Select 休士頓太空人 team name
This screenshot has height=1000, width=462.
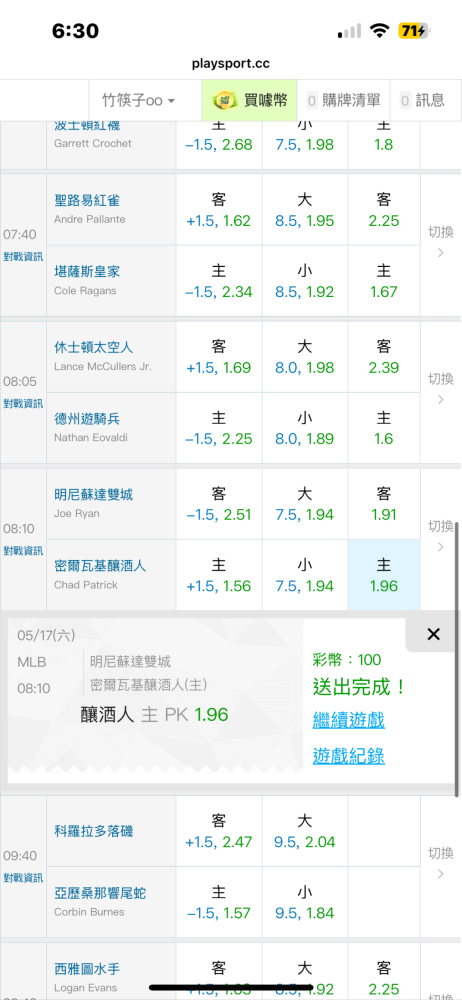93,348
